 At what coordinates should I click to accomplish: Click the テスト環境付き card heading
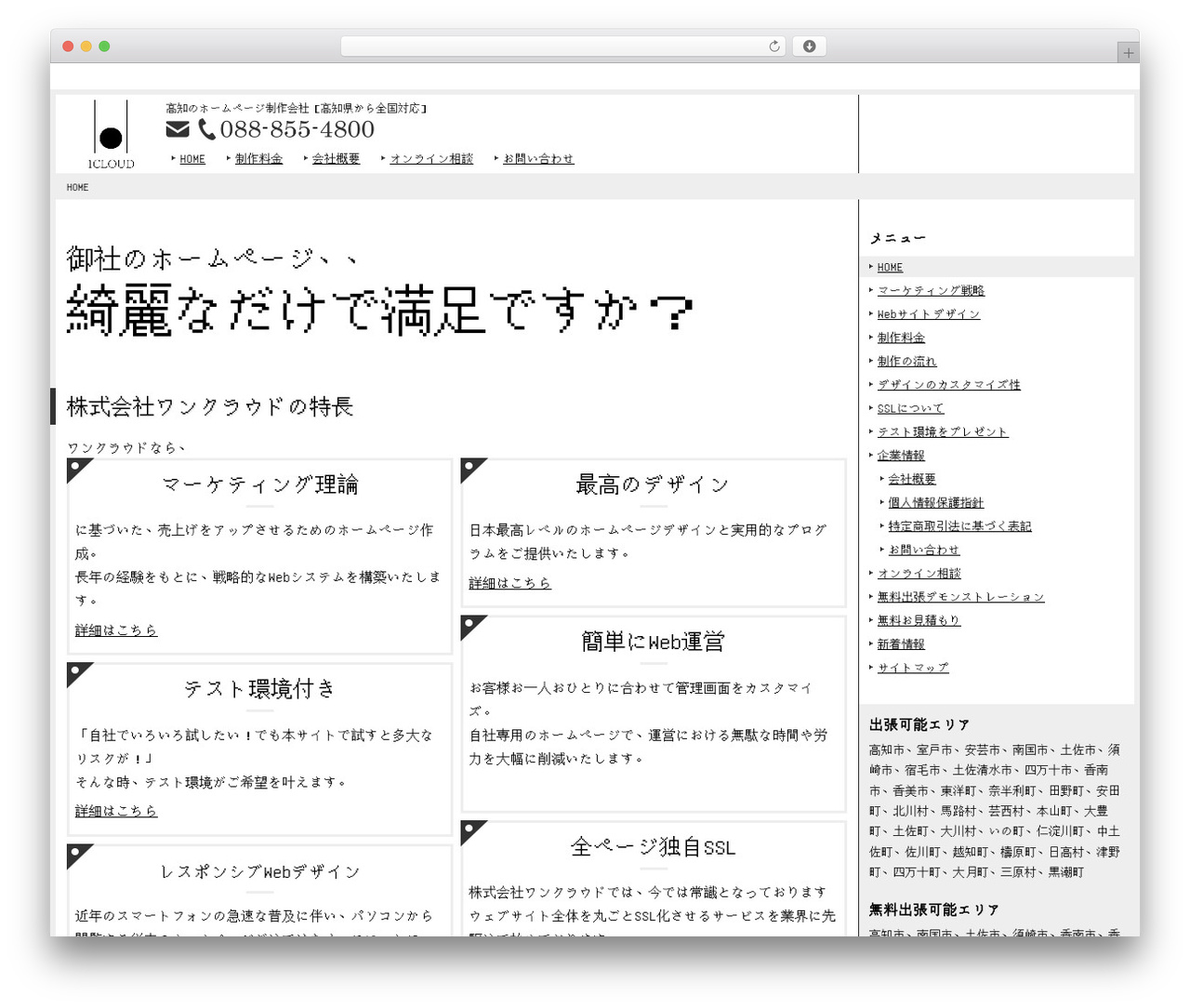(x=259, y=689)
